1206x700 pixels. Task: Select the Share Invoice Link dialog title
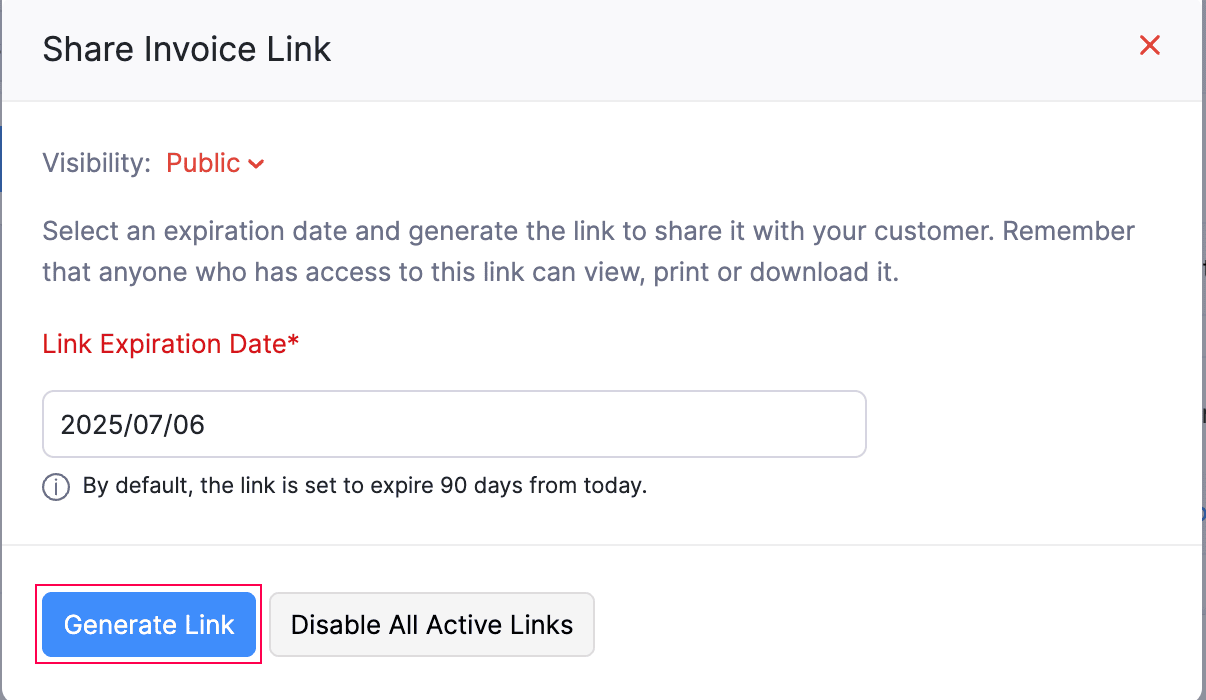click(x=186, y=48)
